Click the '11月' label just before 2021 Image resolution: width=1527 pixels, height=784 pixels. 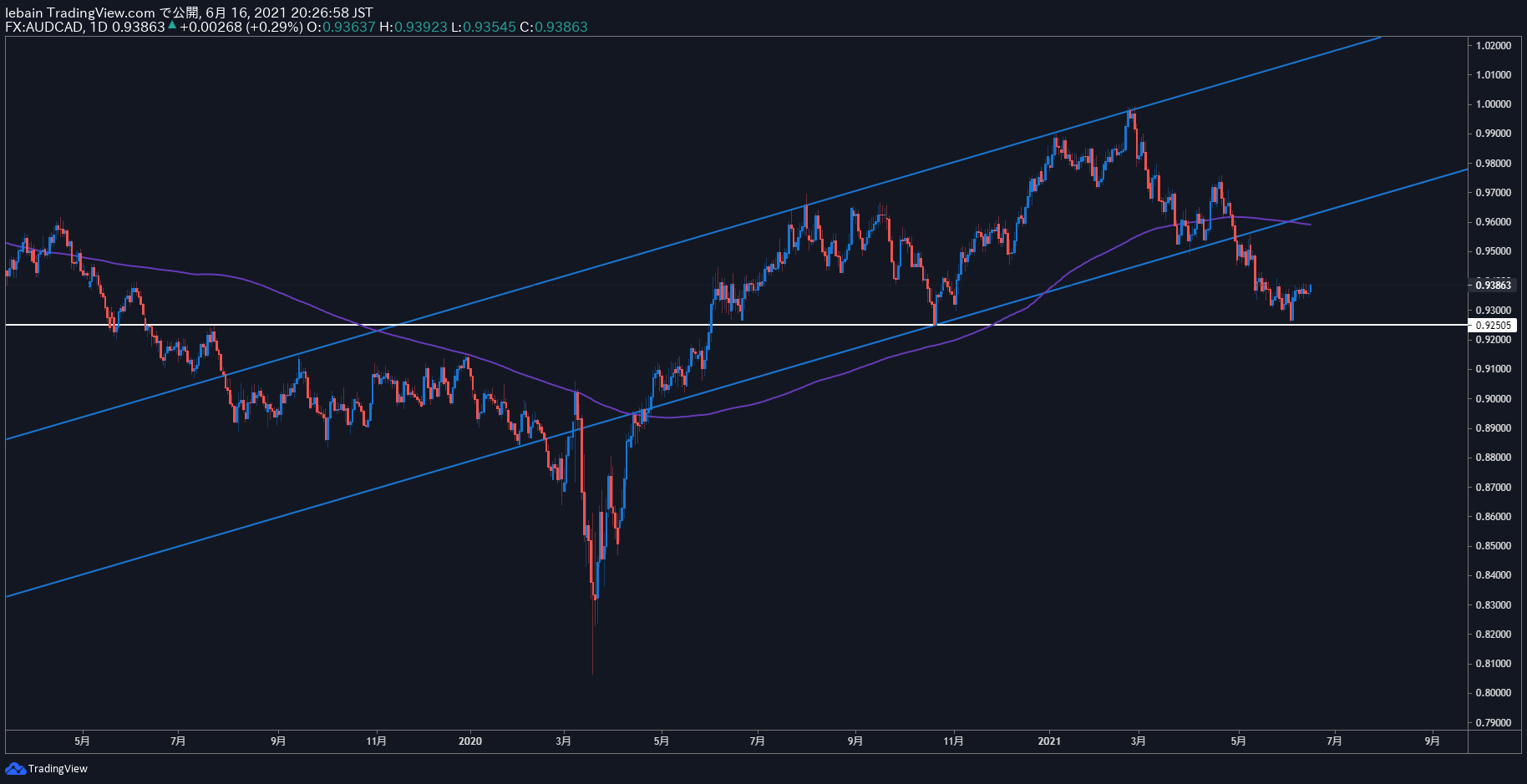[954, 741]
